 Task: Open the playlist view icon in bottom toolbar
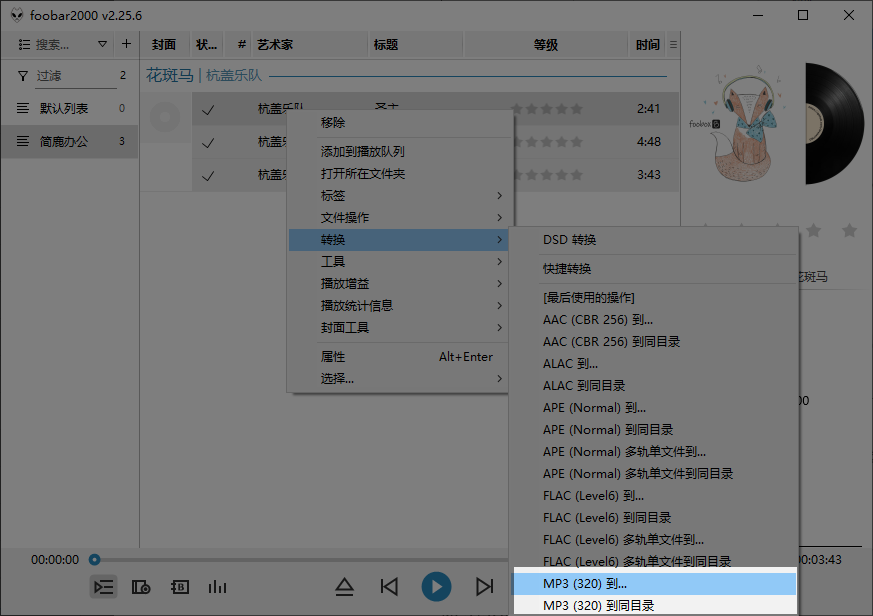(x=103, y=588)
